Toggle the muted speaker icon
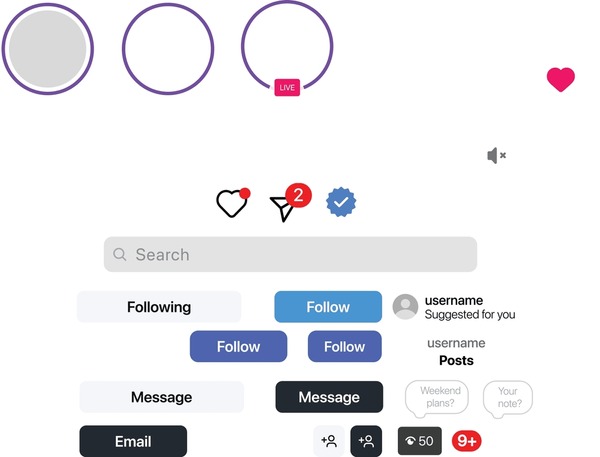Image resolution: width=600 pixels, height=457 pixels. coord(497,155)
